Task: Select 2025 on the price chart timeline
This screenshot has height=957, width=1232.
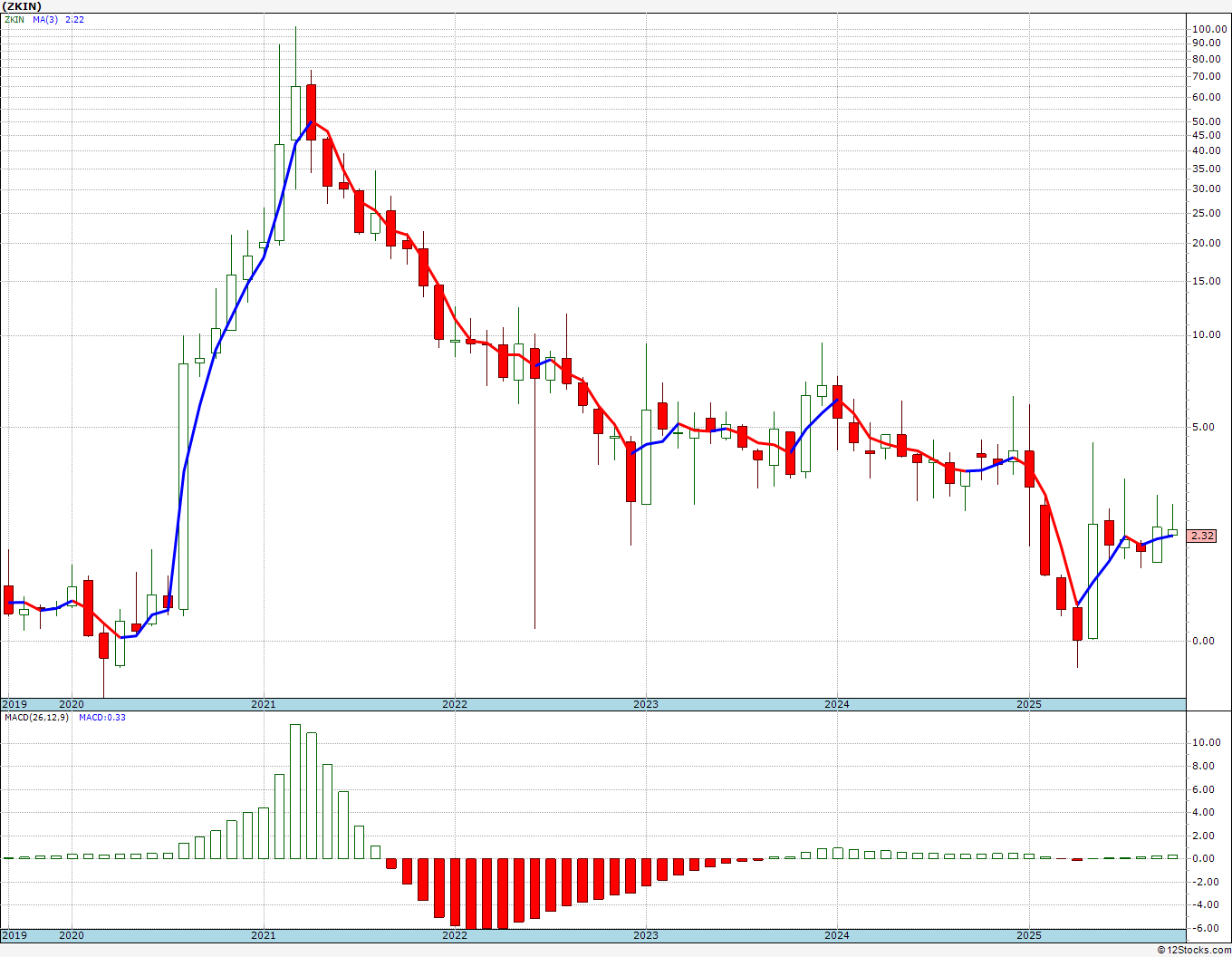Action: [1028, 704]
